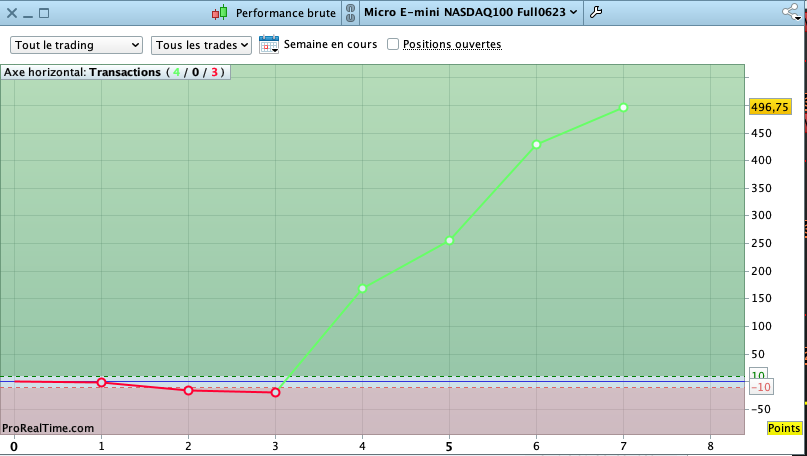807x456 pixels.
Task: Click the share icon at top right
Action: pos(791,12)
